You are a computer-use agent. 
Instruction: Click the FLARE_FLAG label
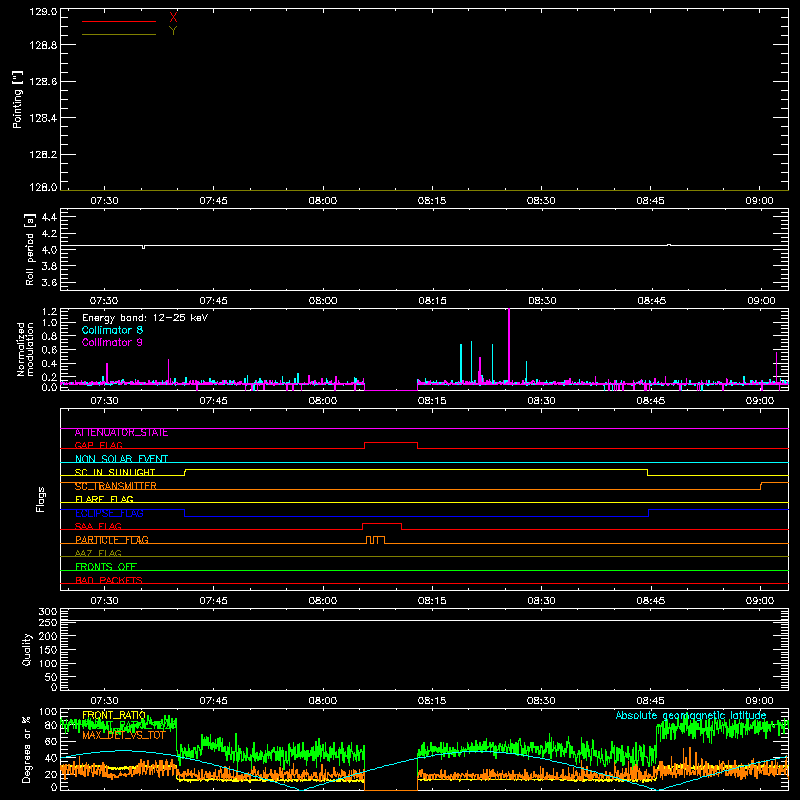click(104, 499)
